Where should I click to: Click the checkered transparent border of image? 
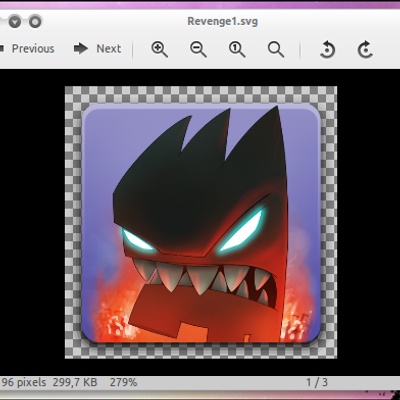tap(201, 94)
